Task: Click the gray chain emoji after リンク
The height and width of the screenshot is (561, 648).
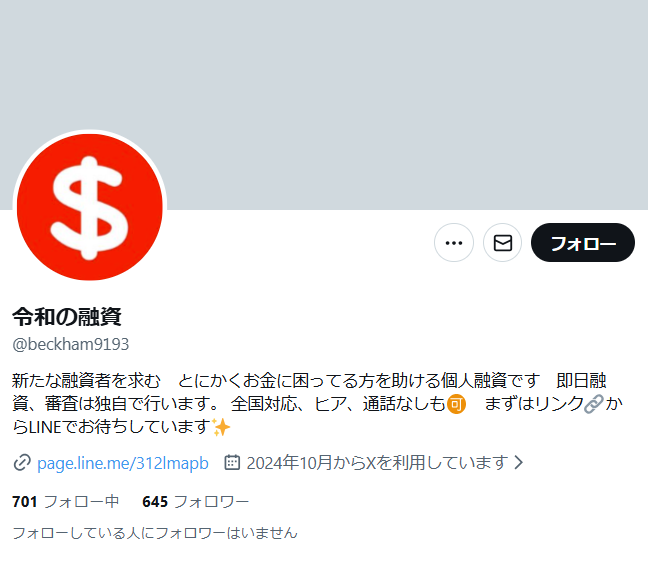Action: [594, 404]
